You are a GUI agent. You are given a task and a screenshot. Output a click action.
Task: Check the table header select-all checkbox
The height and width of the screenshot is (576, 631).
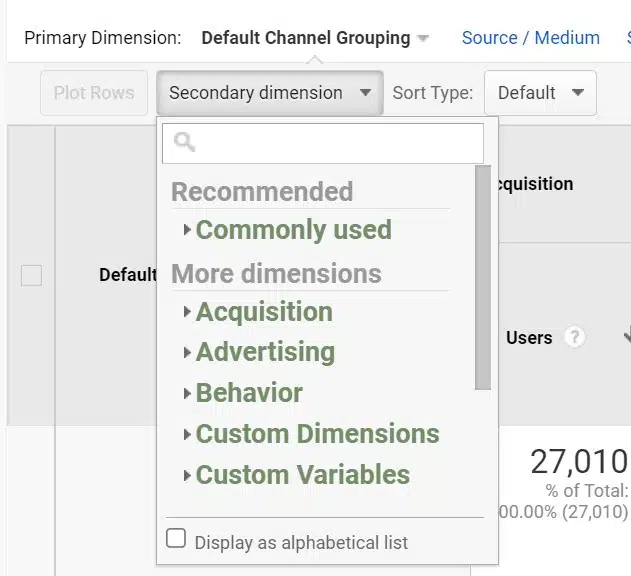pyautogui.click(x=31, y=275)
